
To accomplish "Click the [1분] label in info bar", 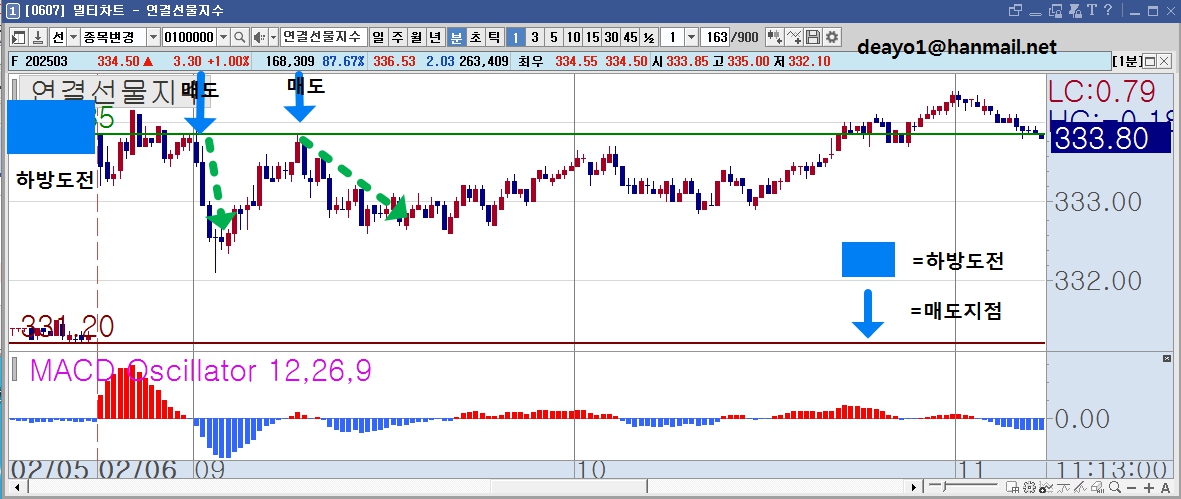I will 1128,61.
